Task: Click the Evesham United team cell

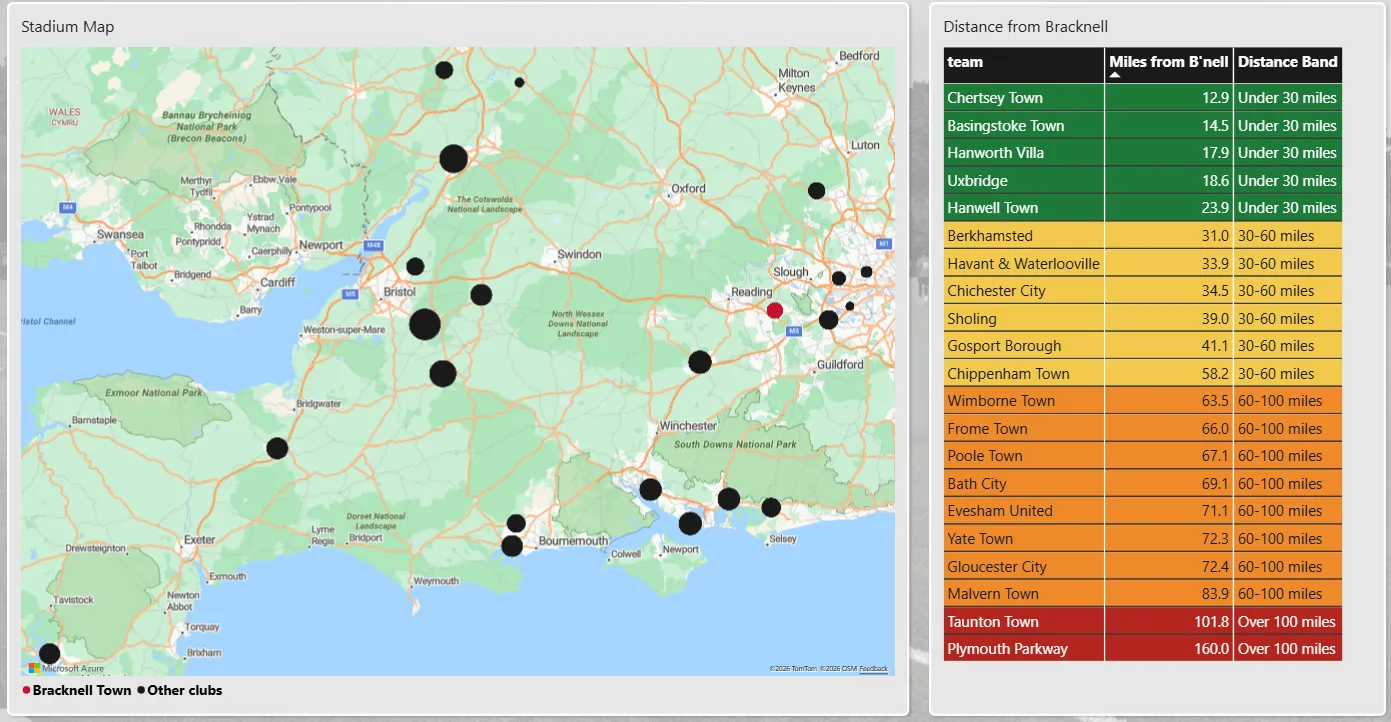Action: 1024,511
